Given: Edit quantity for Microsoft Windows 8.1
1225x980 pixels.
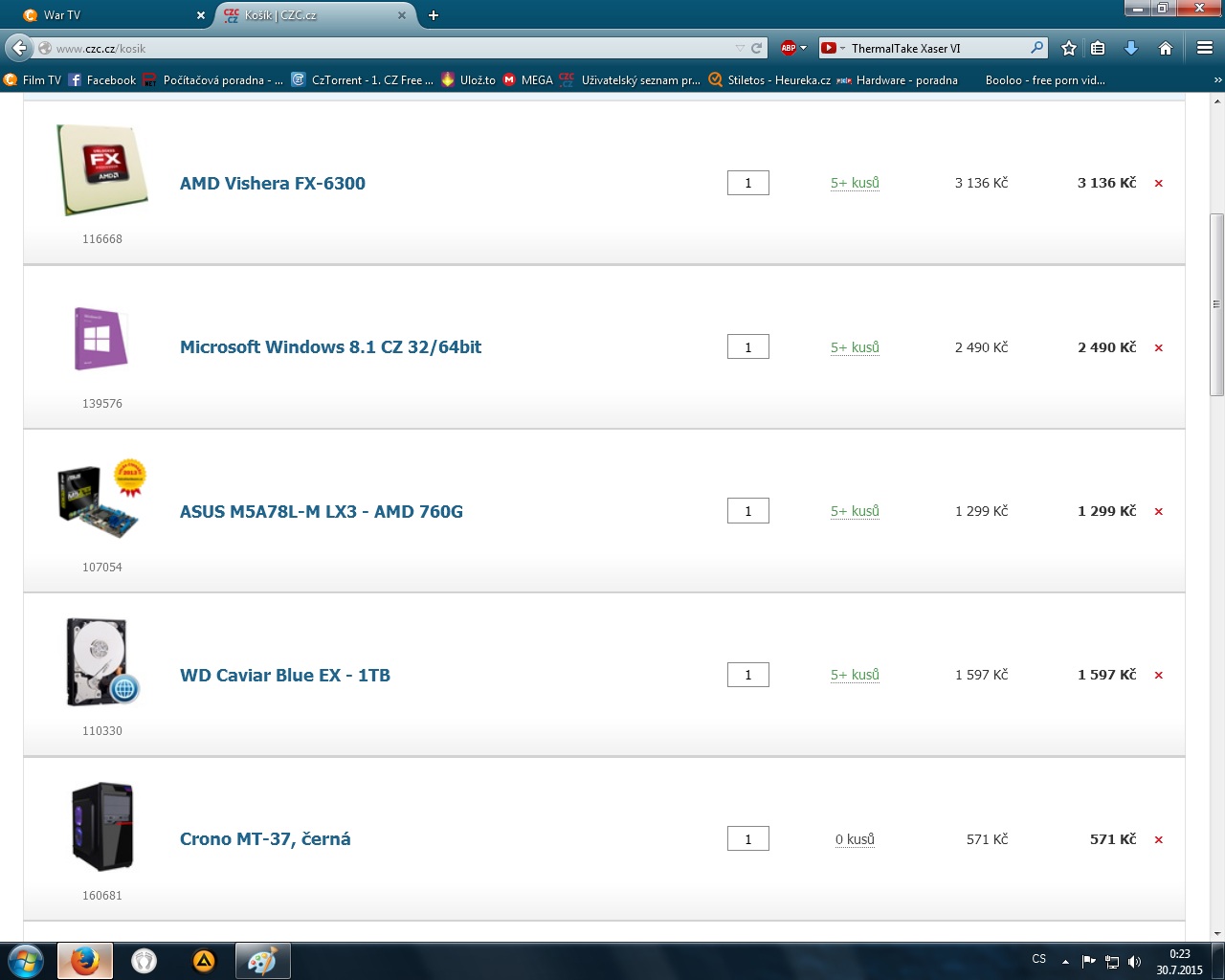Looking at the screenshot, I should [748, 347].
